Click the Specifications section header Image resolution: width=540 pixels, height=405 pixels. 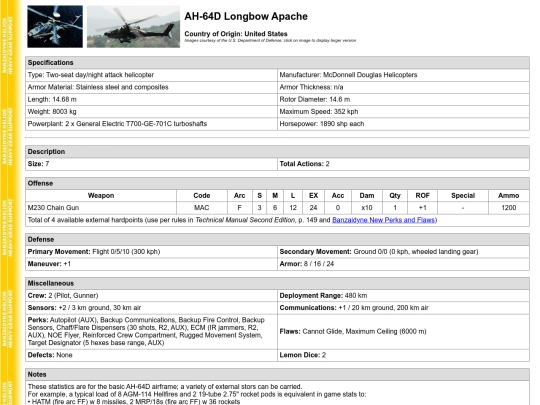pyautogui.click(x=277, y=63)
